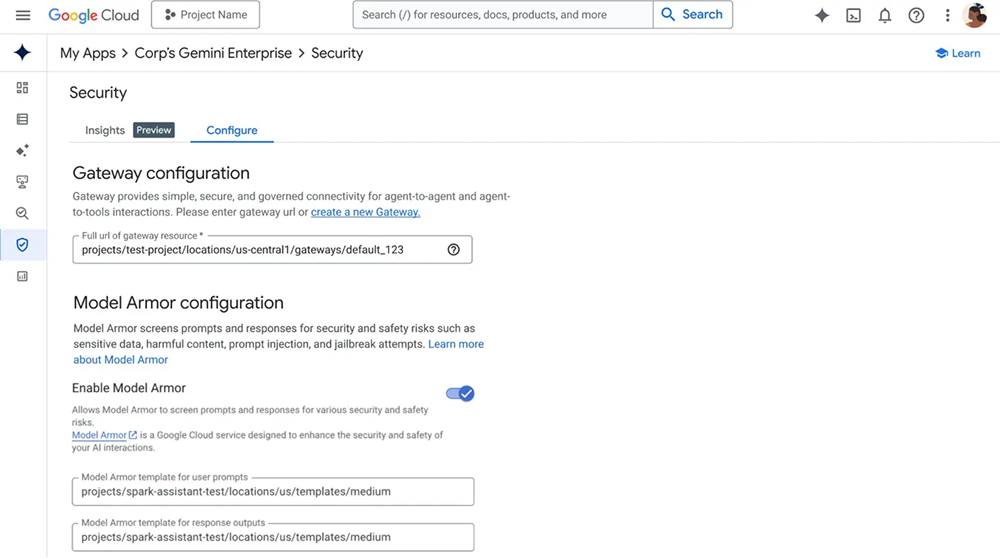
Task: Open the agents sparkle sidebar icon
Action: 22,151
